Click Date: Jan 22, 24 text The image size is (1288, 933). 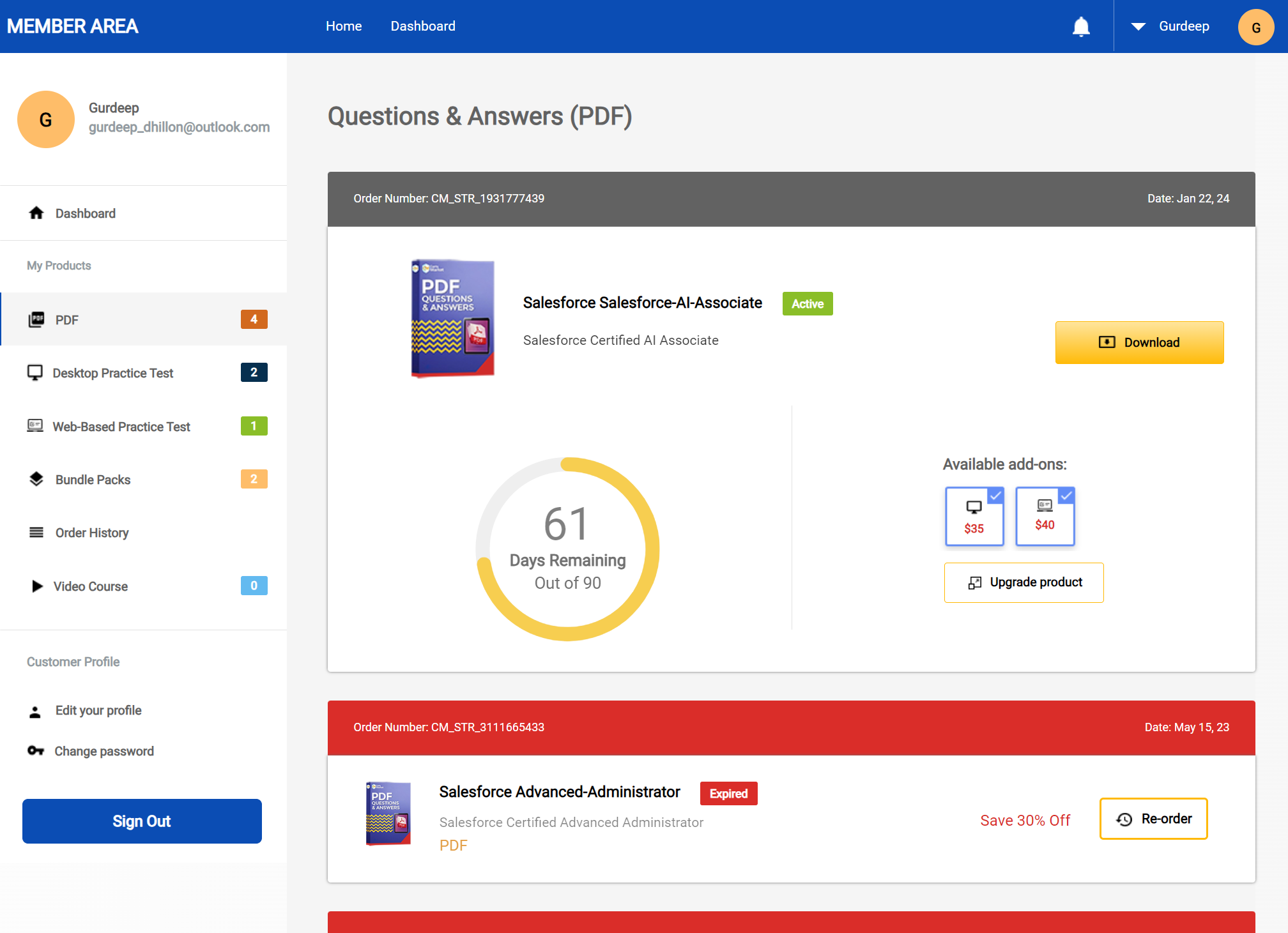(1188, 199)
